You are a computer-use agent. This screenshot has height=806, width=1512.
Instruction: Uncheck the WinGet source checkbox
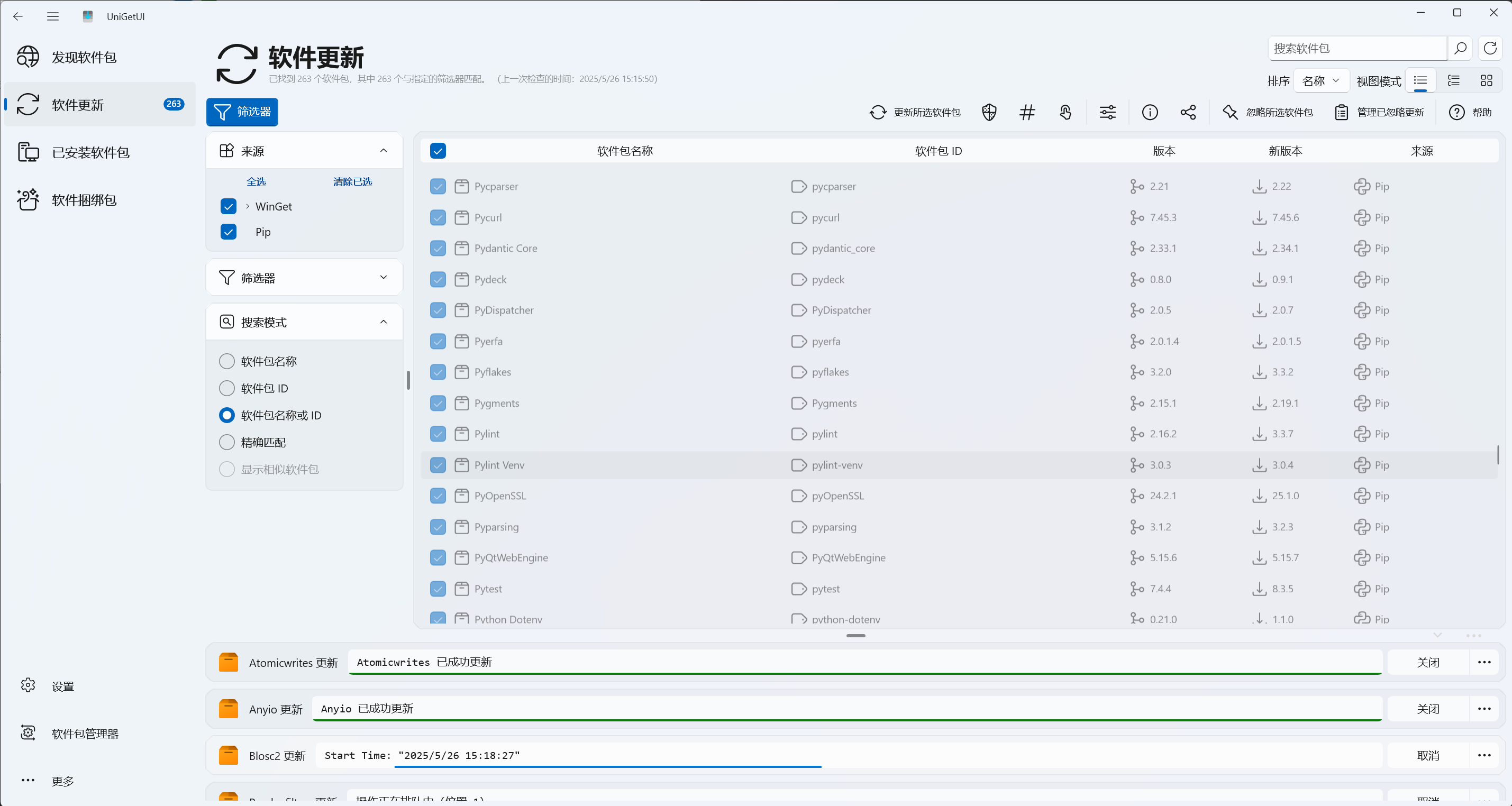(x=229, y=206)
